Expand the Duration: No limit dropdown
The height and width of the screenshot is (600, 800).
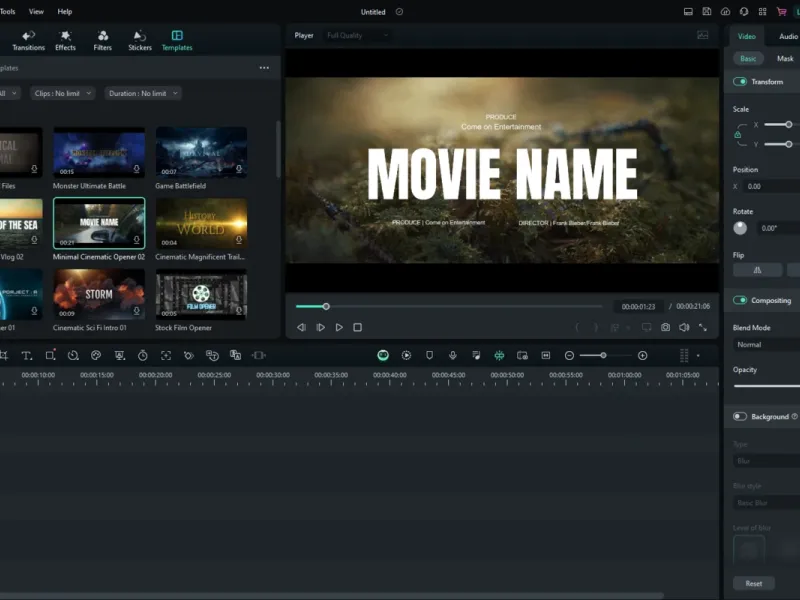pos(143,93)
